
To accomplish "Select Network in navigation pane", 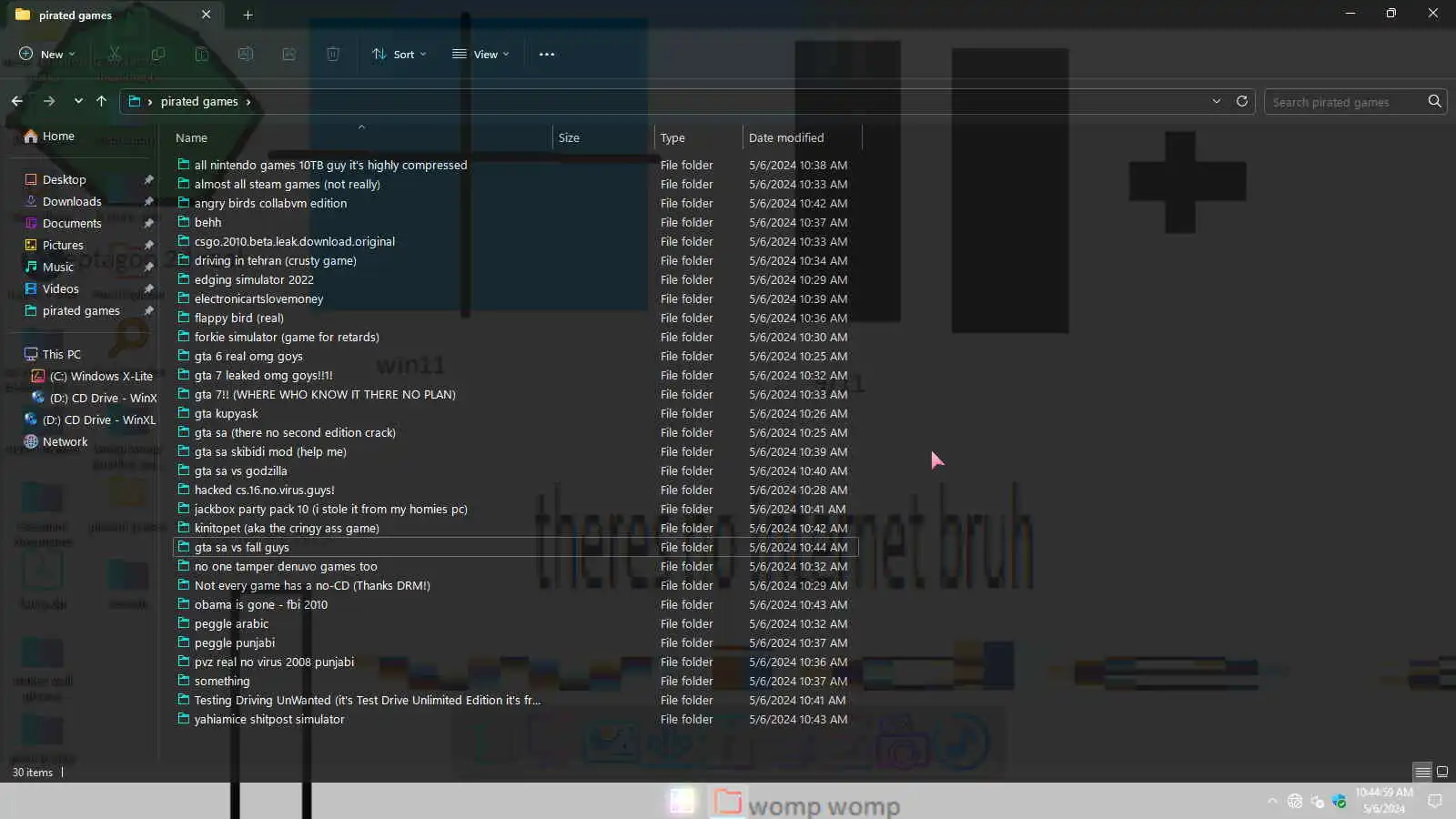I will (66, 441).
